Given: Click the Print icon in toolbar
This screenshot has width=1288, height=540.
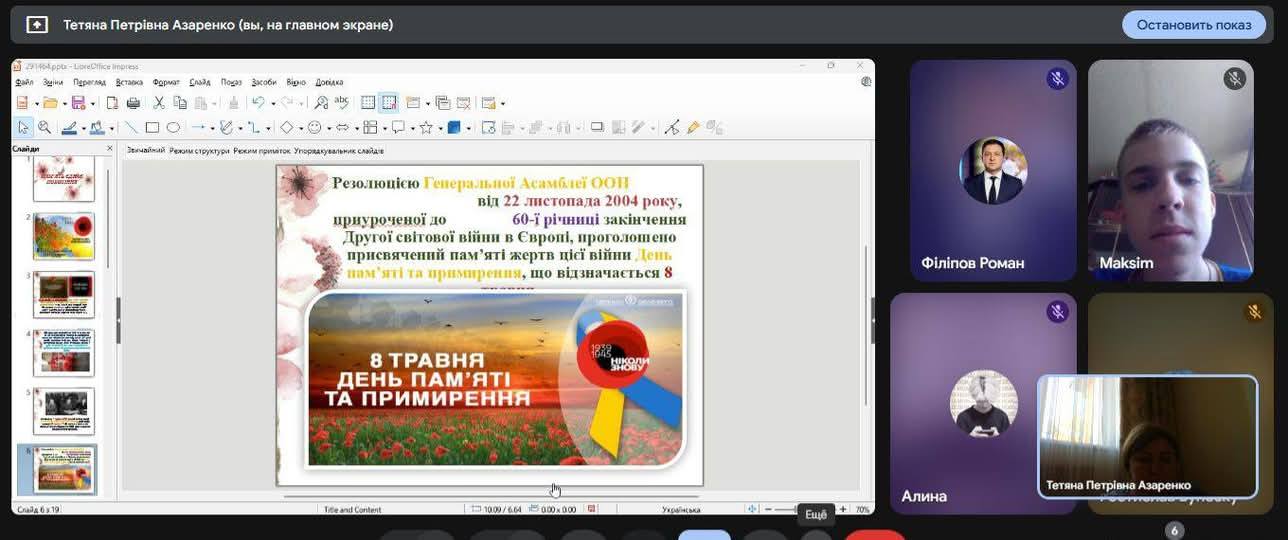Looking at the screenshot, I should pos(133,103).
